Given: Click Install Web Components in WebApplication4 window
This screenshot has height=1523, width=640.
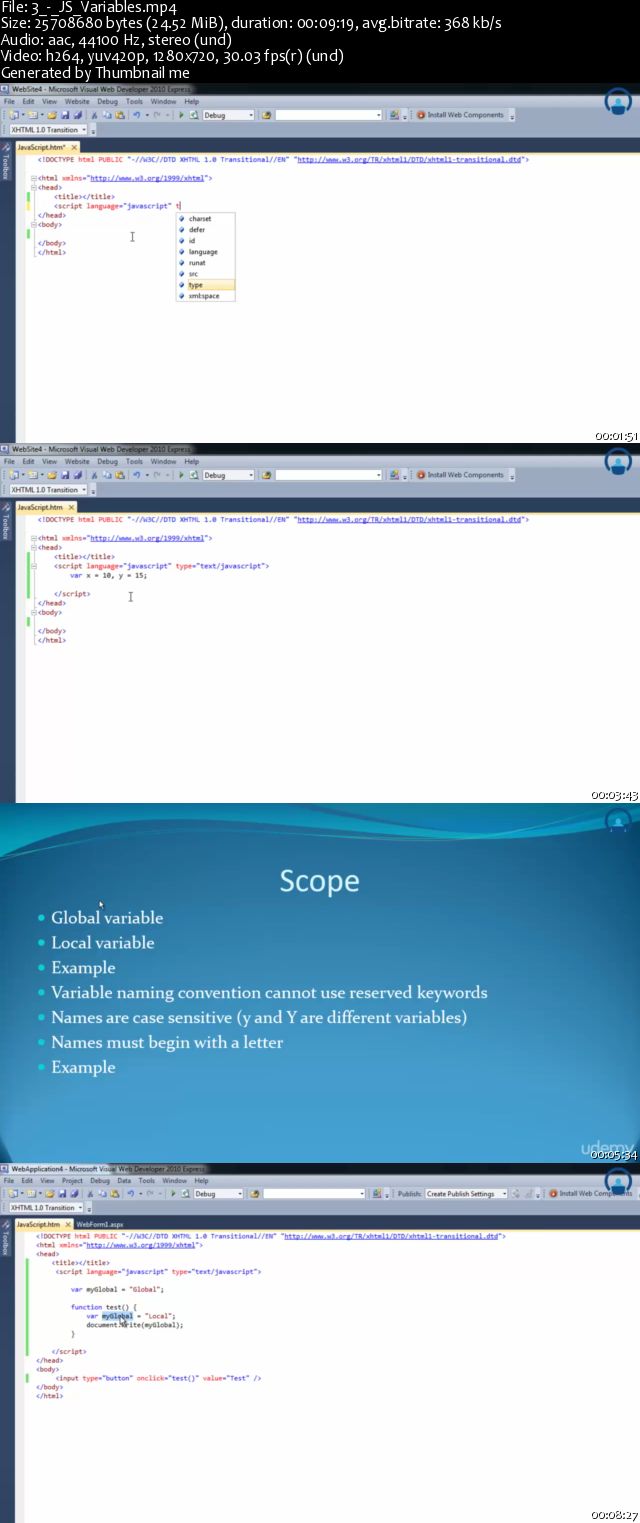Looking at the screenshot, I should [588, 1193].
